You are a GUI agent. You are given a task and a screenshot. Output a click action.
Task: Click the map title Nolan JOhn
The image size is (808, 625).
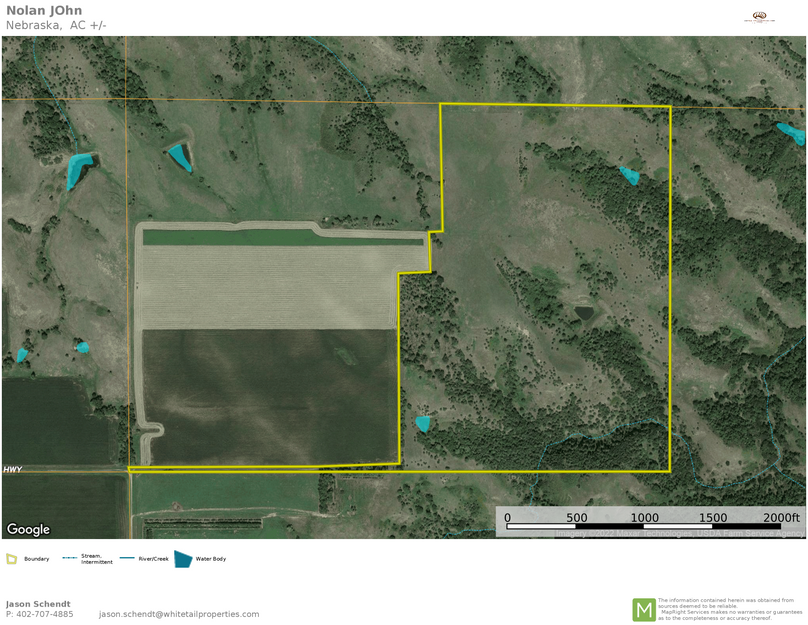coord(44,11)
